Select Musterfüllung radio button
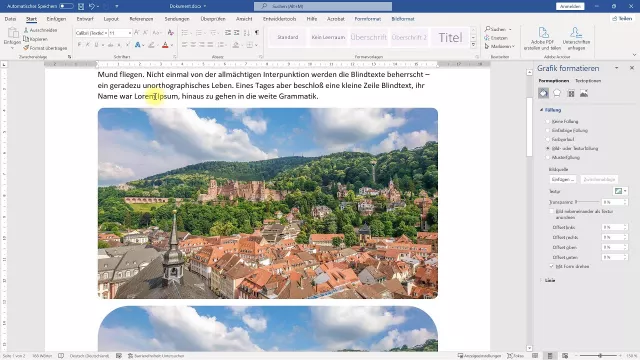This screenshot has width=640, height=360. (x=548, y=157)
